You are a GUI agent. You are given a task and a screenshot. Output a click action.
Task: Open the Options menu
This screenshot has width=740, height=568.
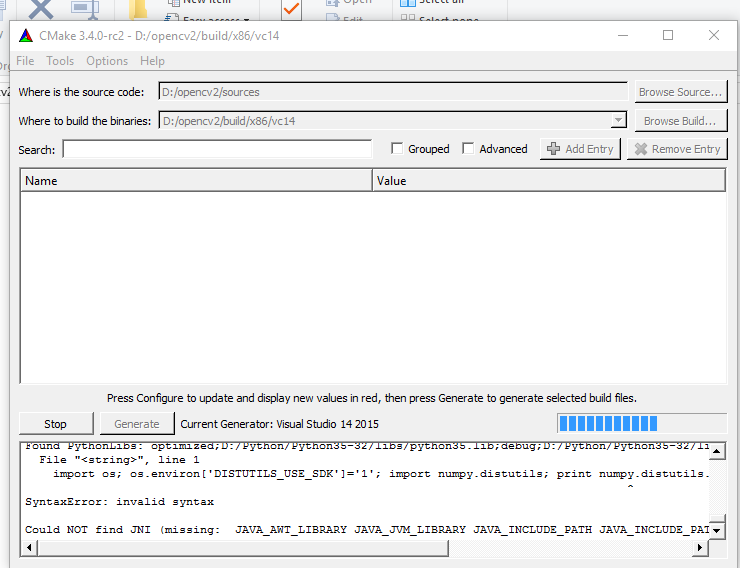(107, 61)
